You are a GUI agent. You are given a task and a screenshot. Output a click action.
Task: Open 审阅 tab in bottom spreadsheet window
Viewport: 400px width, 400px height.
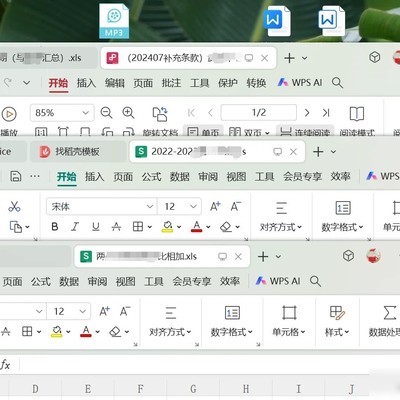97,281
